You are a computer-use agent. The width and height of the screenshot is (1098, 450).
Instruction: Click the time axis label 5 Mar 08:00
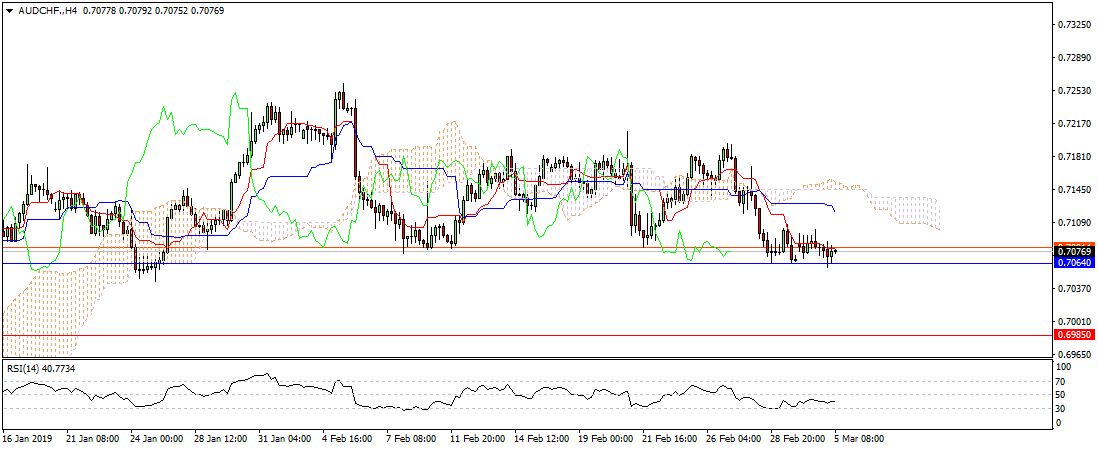click(859, 439)
